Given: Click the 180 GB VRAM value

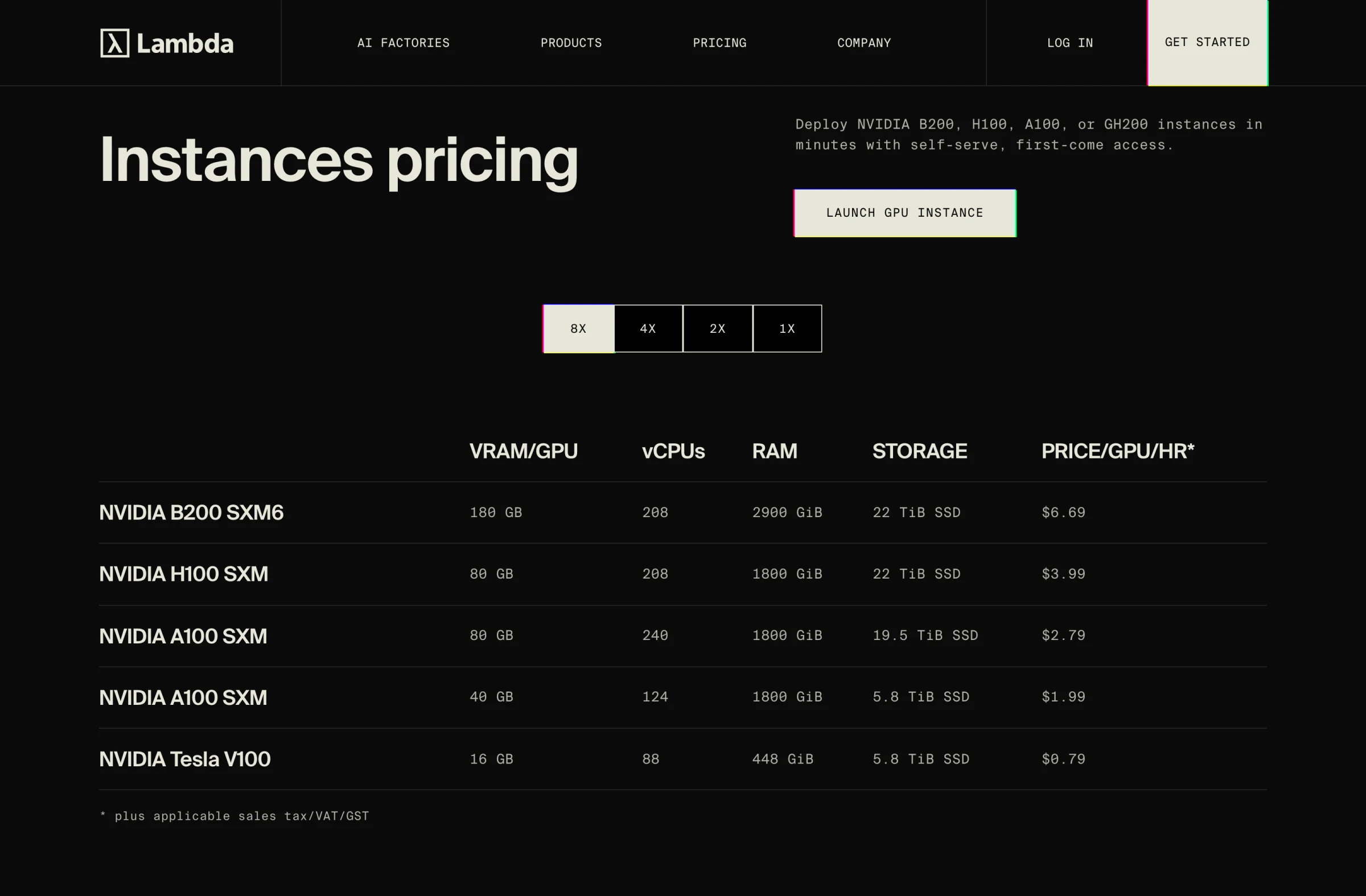Looking at the screenshot, I should coord(496,512).
